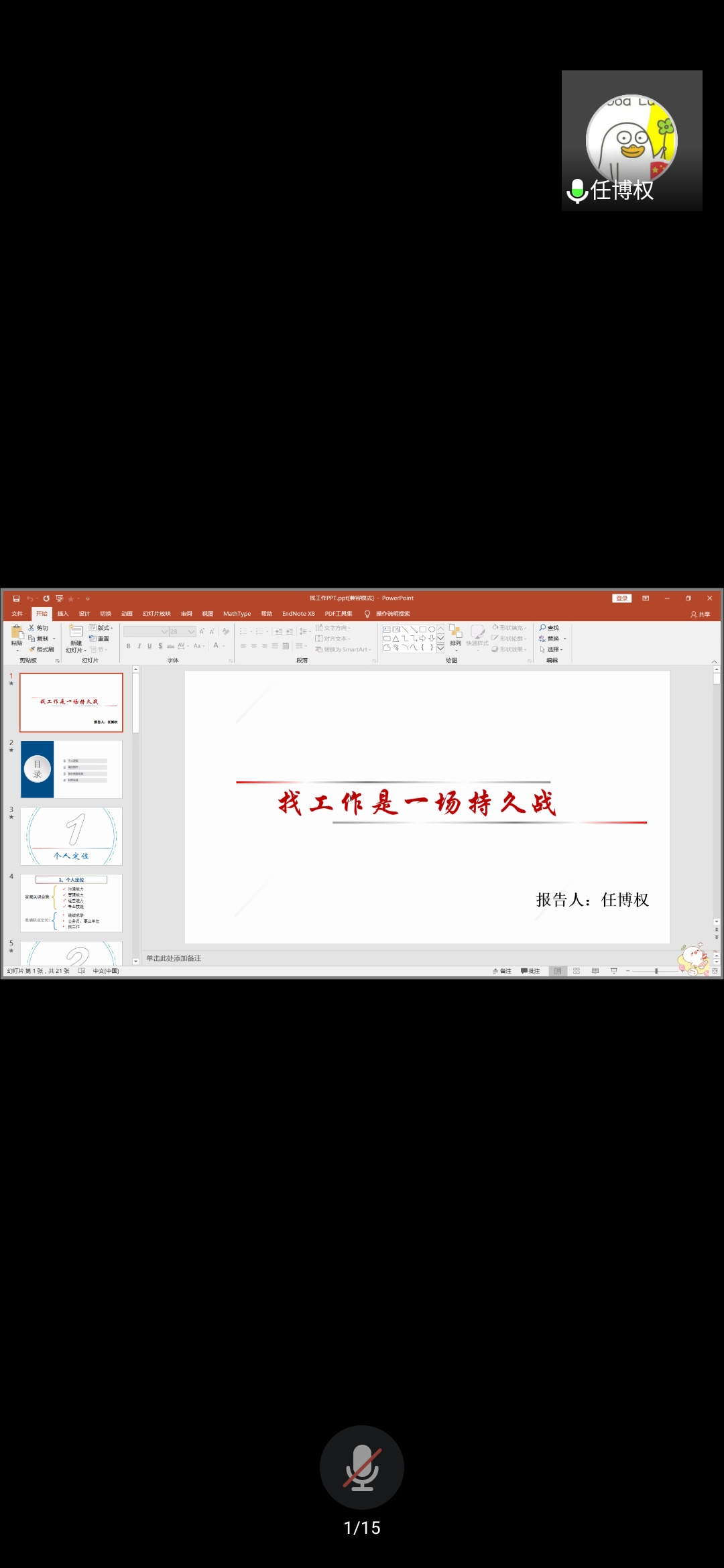Switch to reading view icon

[595, 971]
